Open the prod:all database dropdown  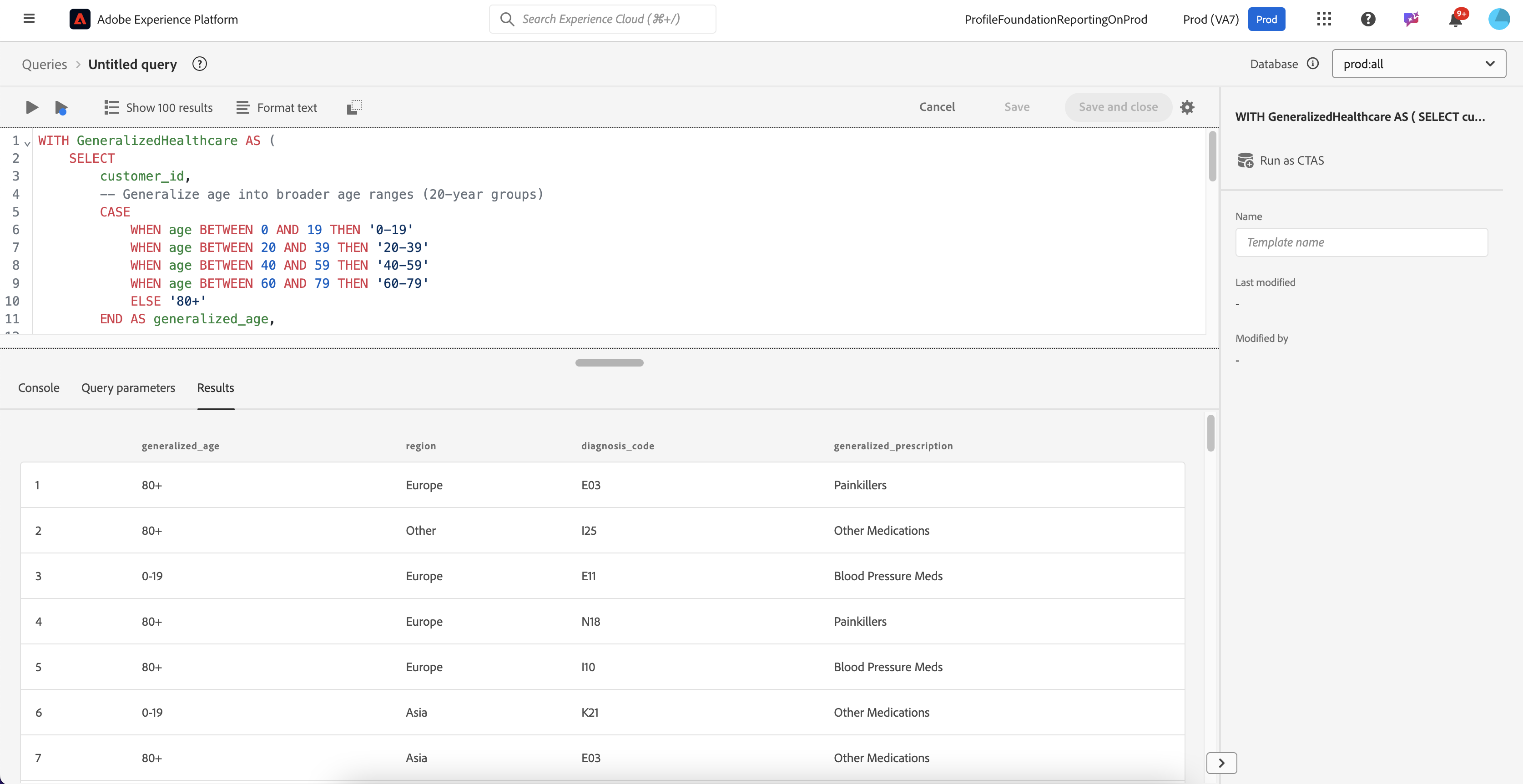pyautogui.click(x=1418, y=63)
